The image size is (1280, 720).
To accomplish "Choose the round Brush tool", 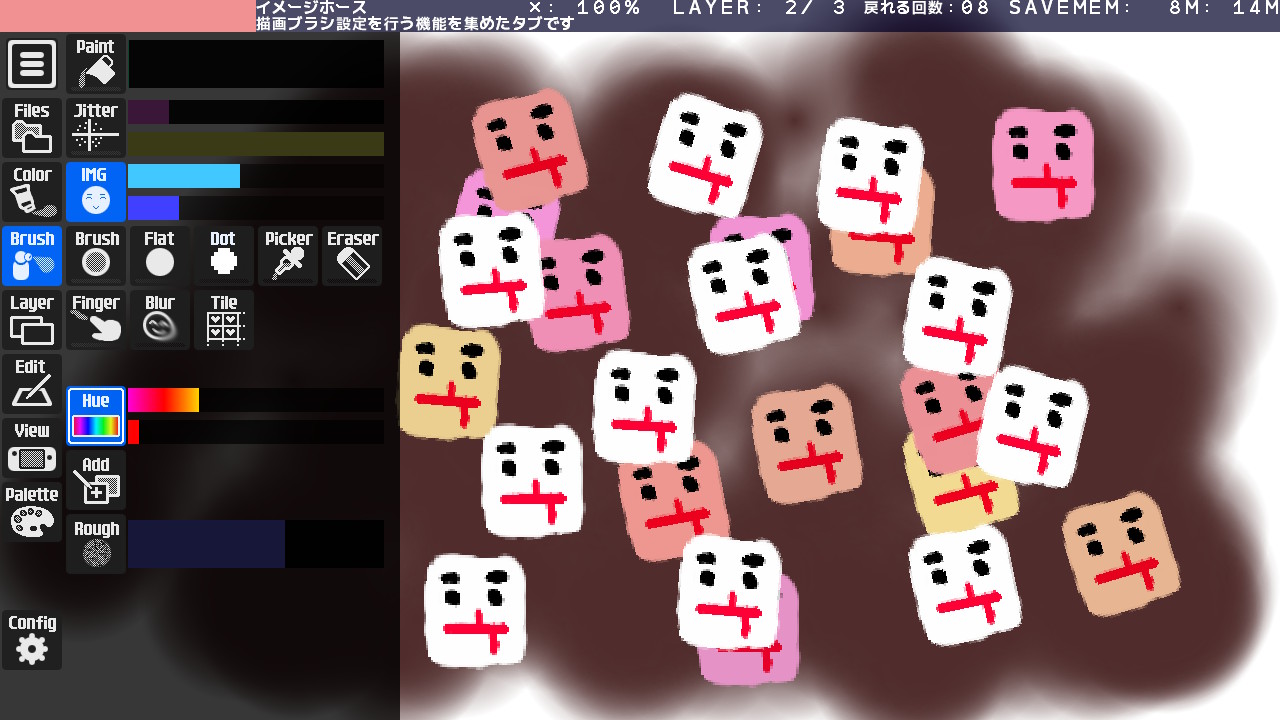I will point(96,255).
